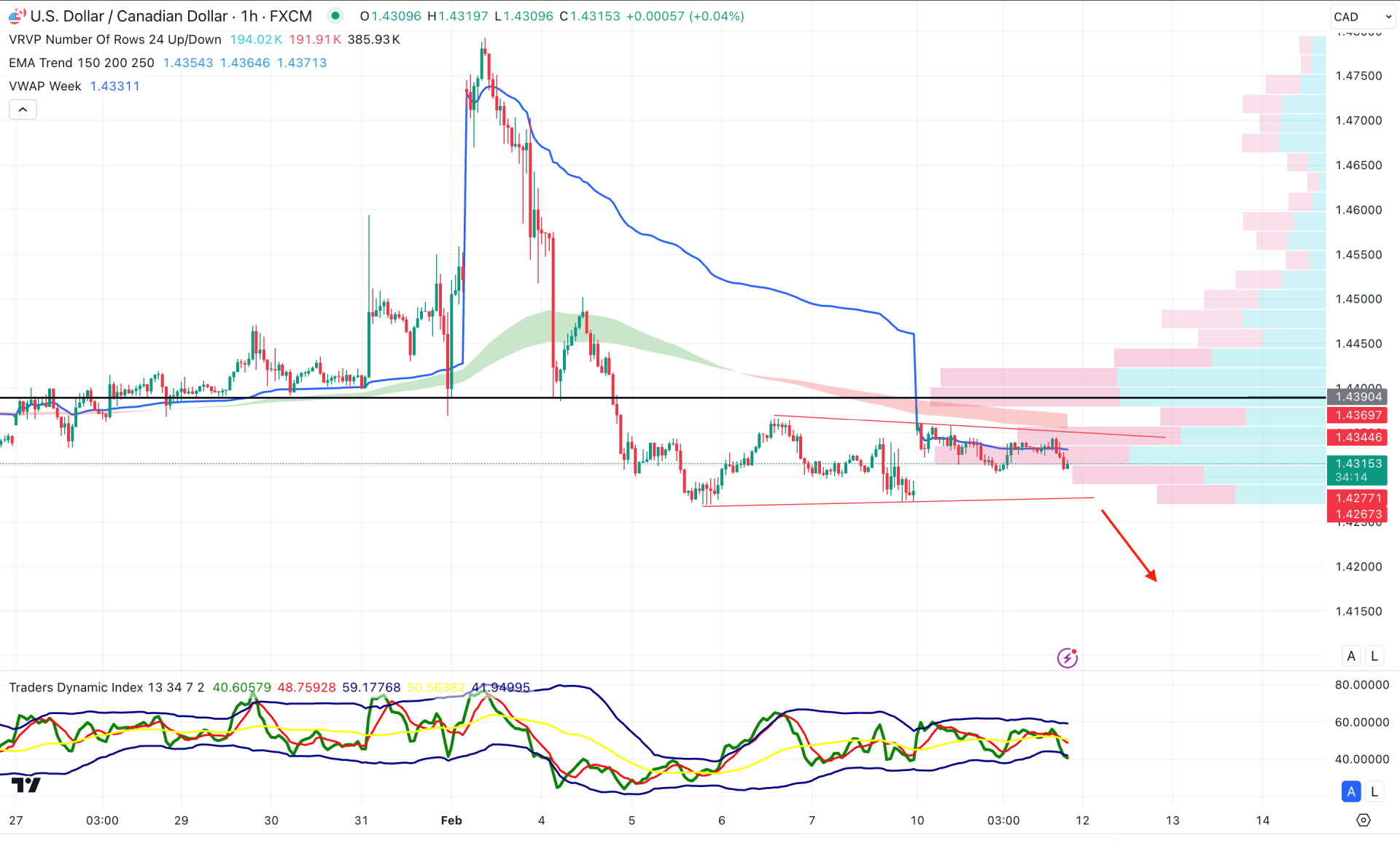Click the TDI value 40.60579
This screenshot has width=1400, height=841.
(x=241, y=687)
